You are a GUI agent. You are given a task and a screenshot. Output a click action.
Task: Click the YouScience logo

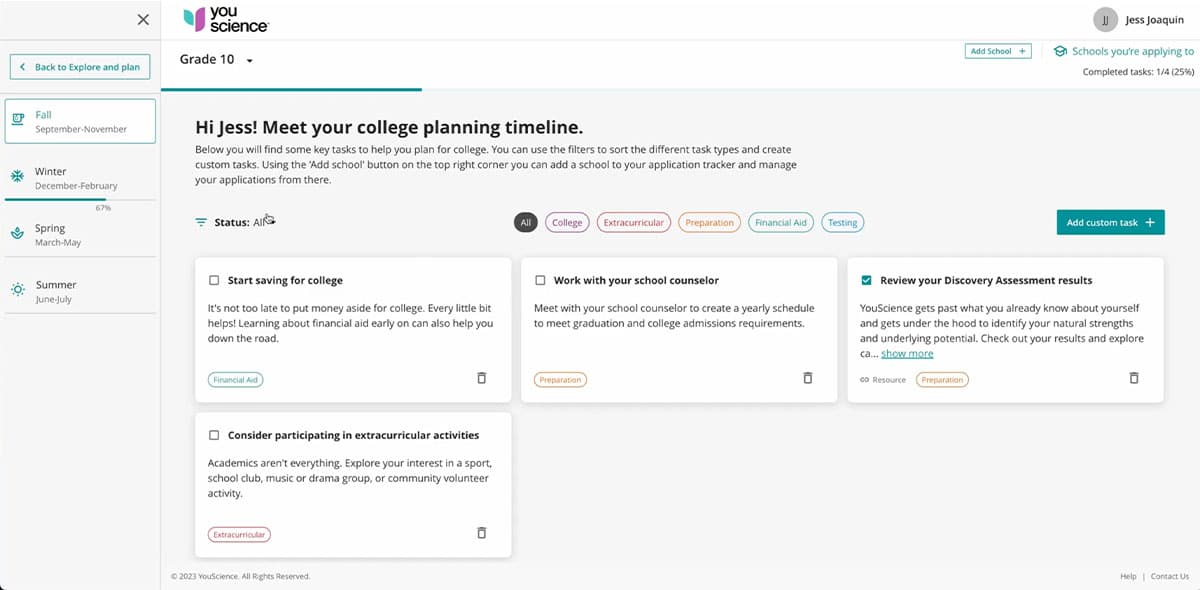226,20
